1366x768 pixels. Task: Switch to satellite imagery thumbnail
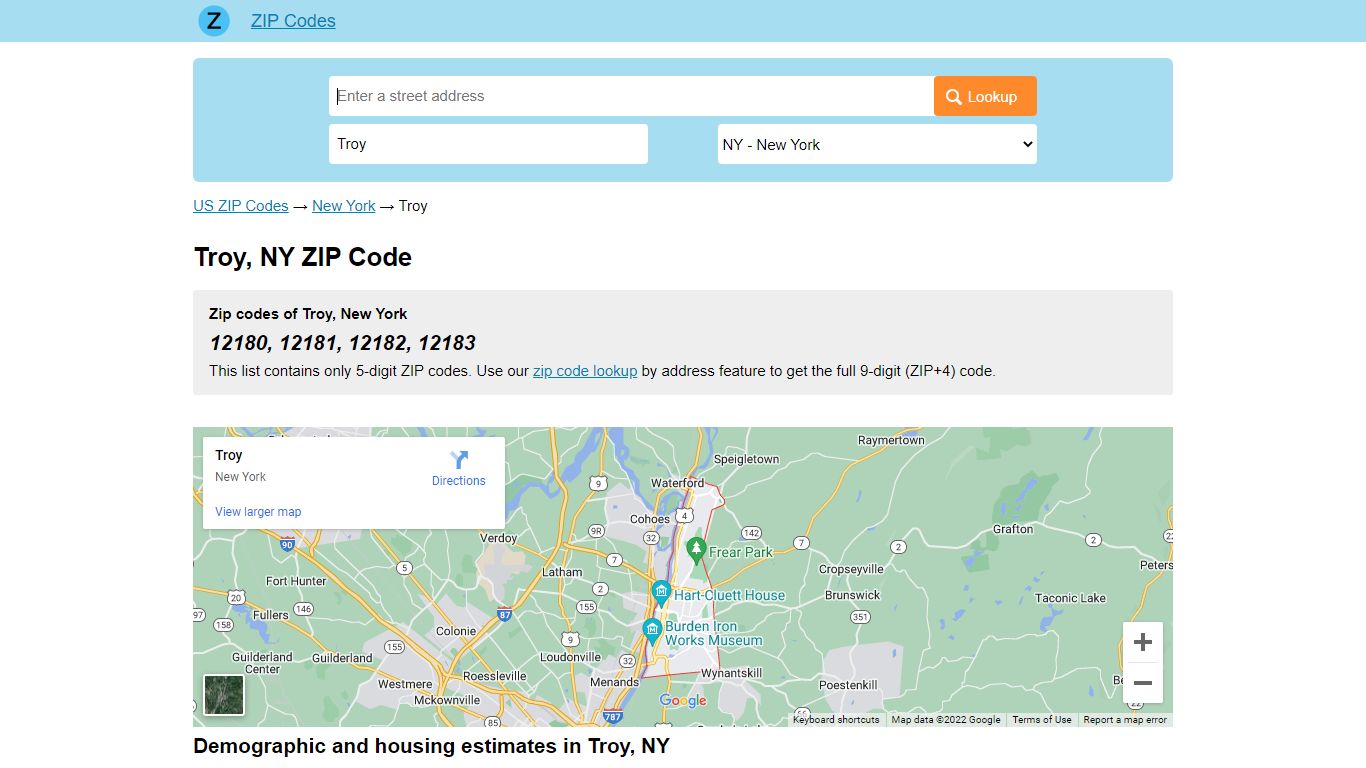(224, 695)
